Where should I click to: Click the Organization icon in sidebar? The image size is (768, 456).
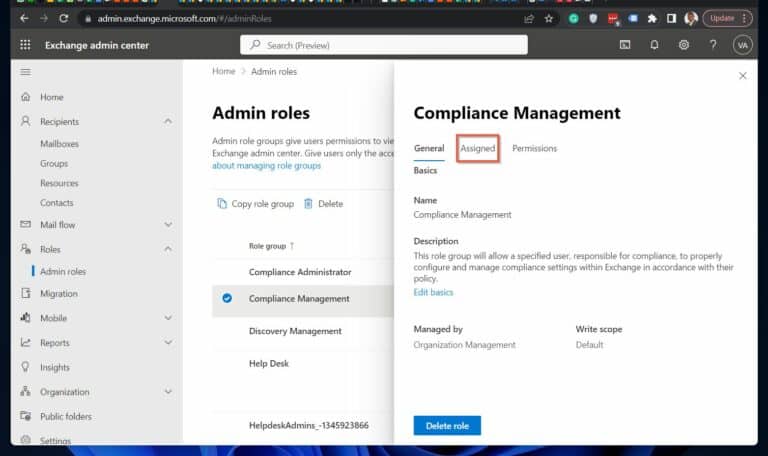[x=25, y=391]
